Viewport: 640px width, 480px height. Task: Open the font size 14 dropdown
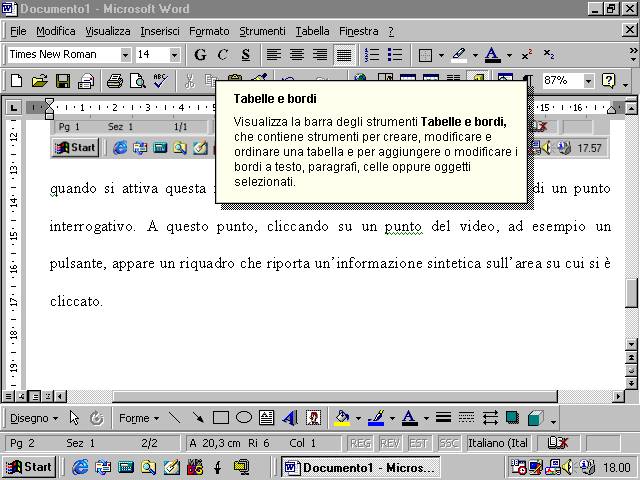(174, 55)
